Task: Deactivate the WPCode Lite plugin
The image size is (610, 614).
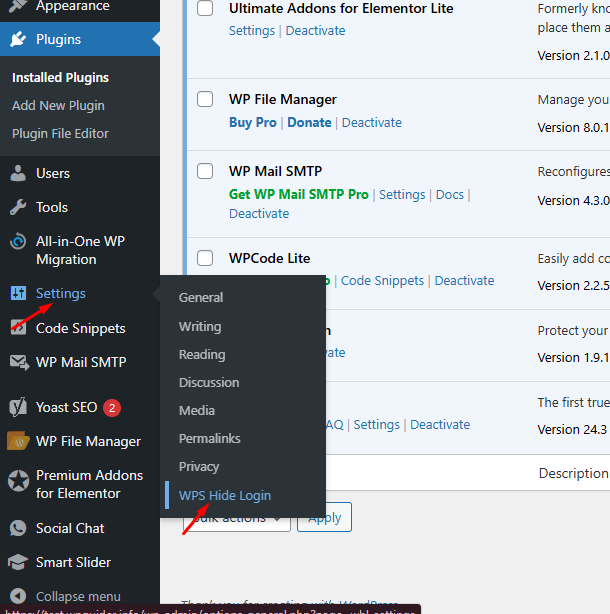Action: click(464, 280)
